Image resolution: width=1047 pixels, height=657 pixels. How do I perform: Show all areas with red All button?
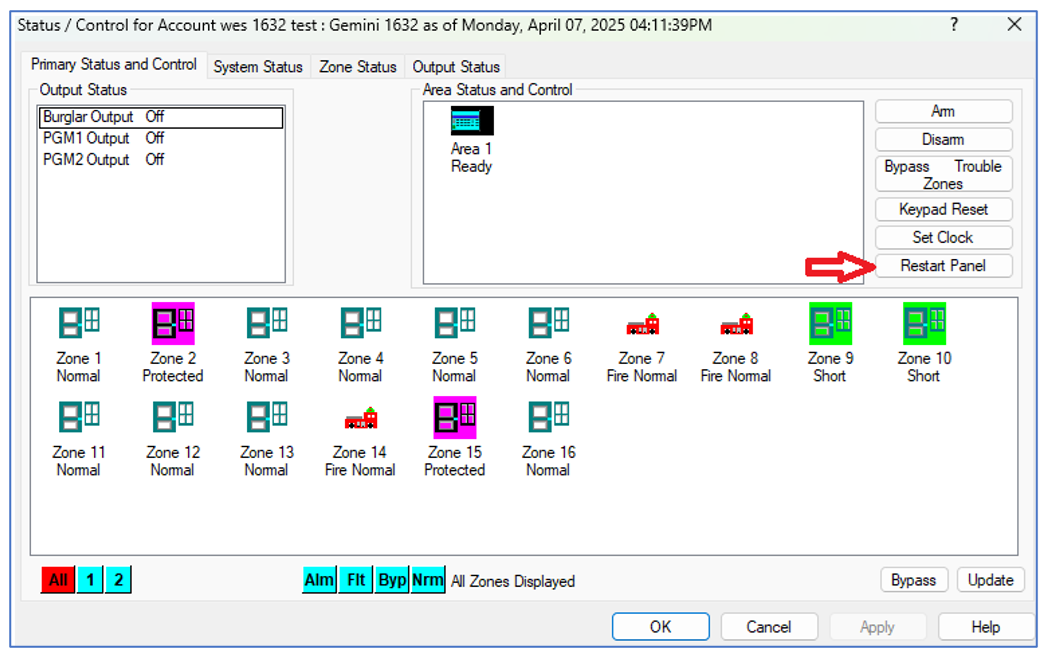tap(58, 580)
